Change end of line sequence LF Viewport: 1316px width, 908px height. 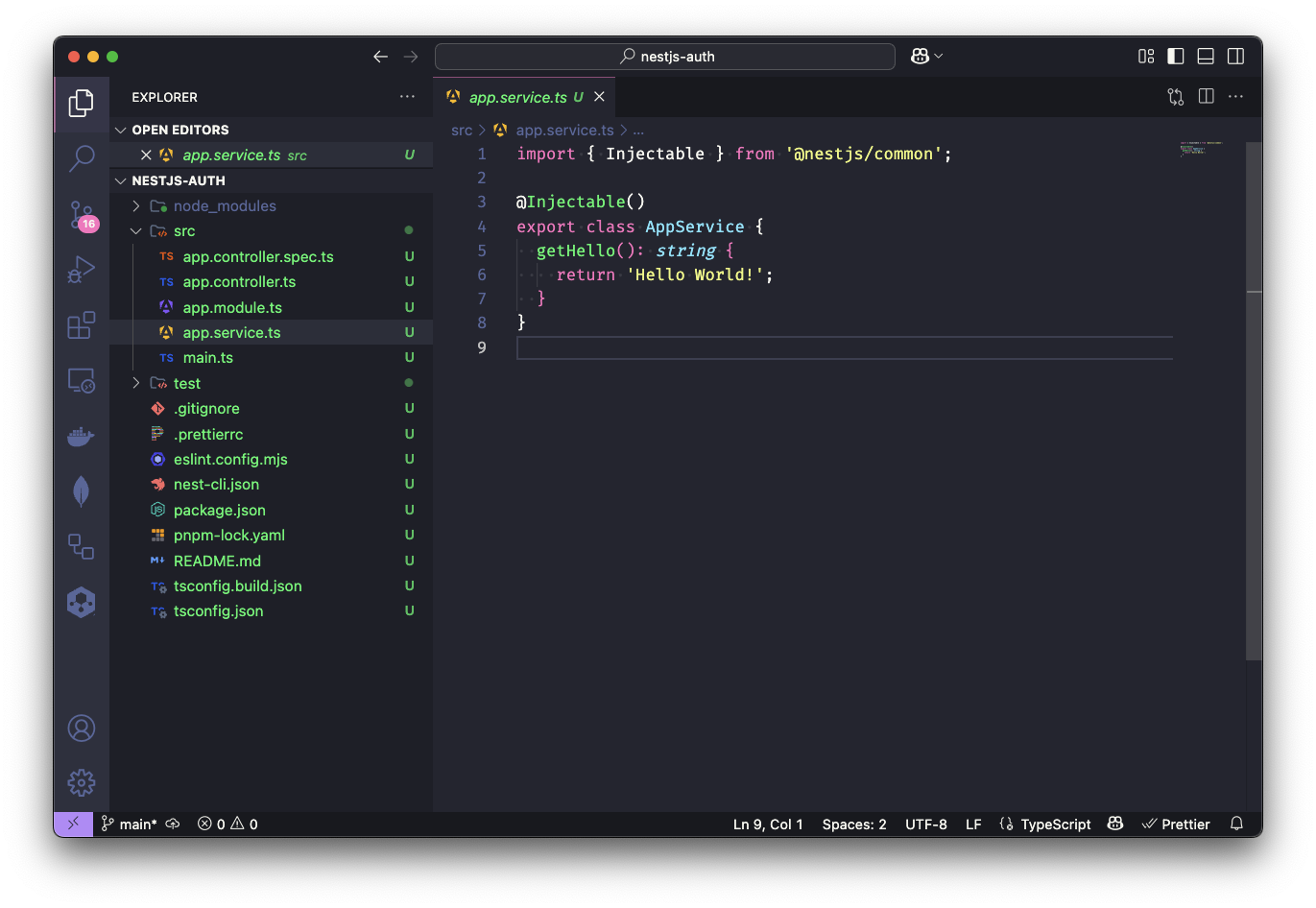[973, 824]
